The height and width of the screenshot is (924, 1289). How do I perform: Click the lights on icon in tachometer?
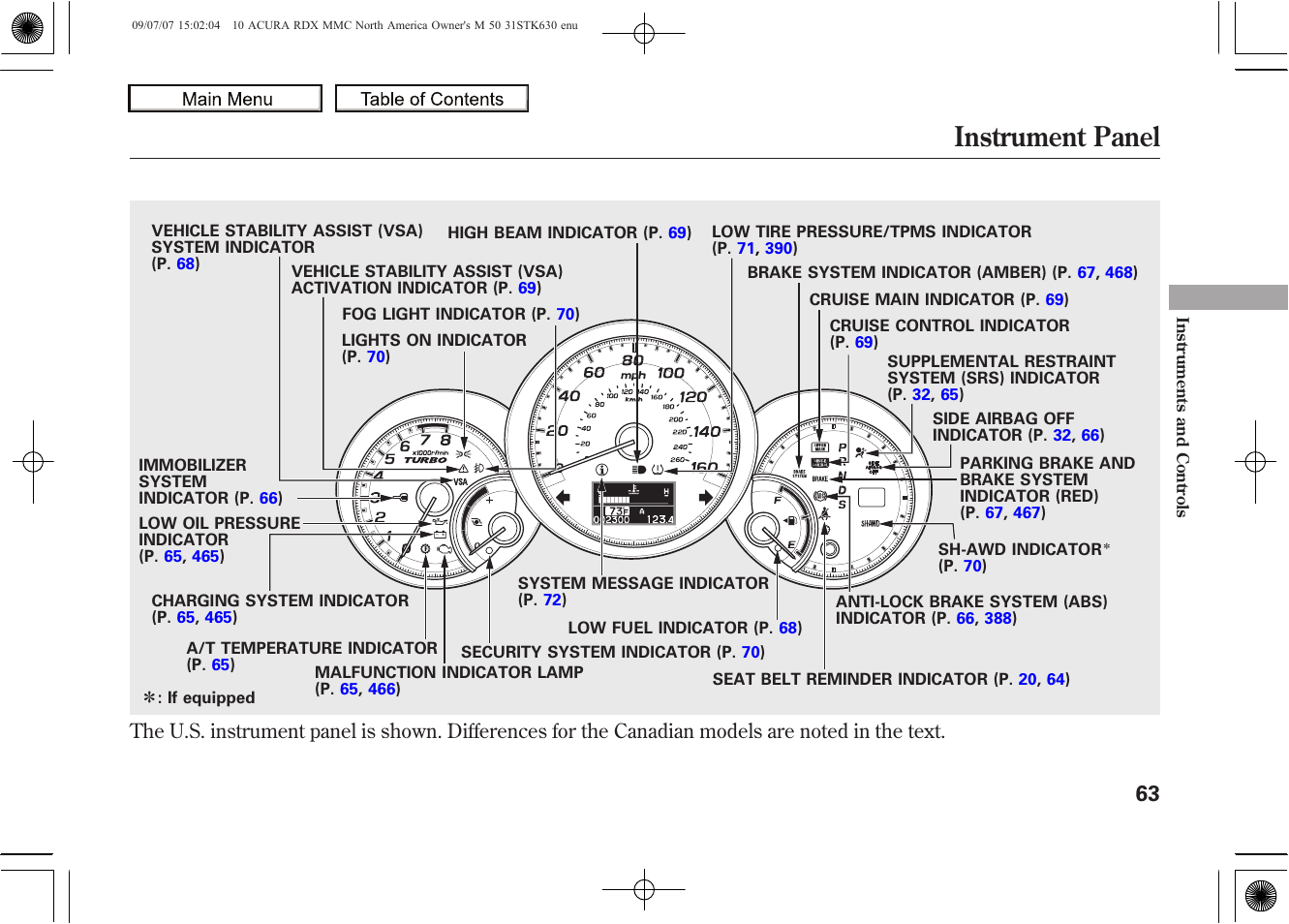tap(463, 453)
